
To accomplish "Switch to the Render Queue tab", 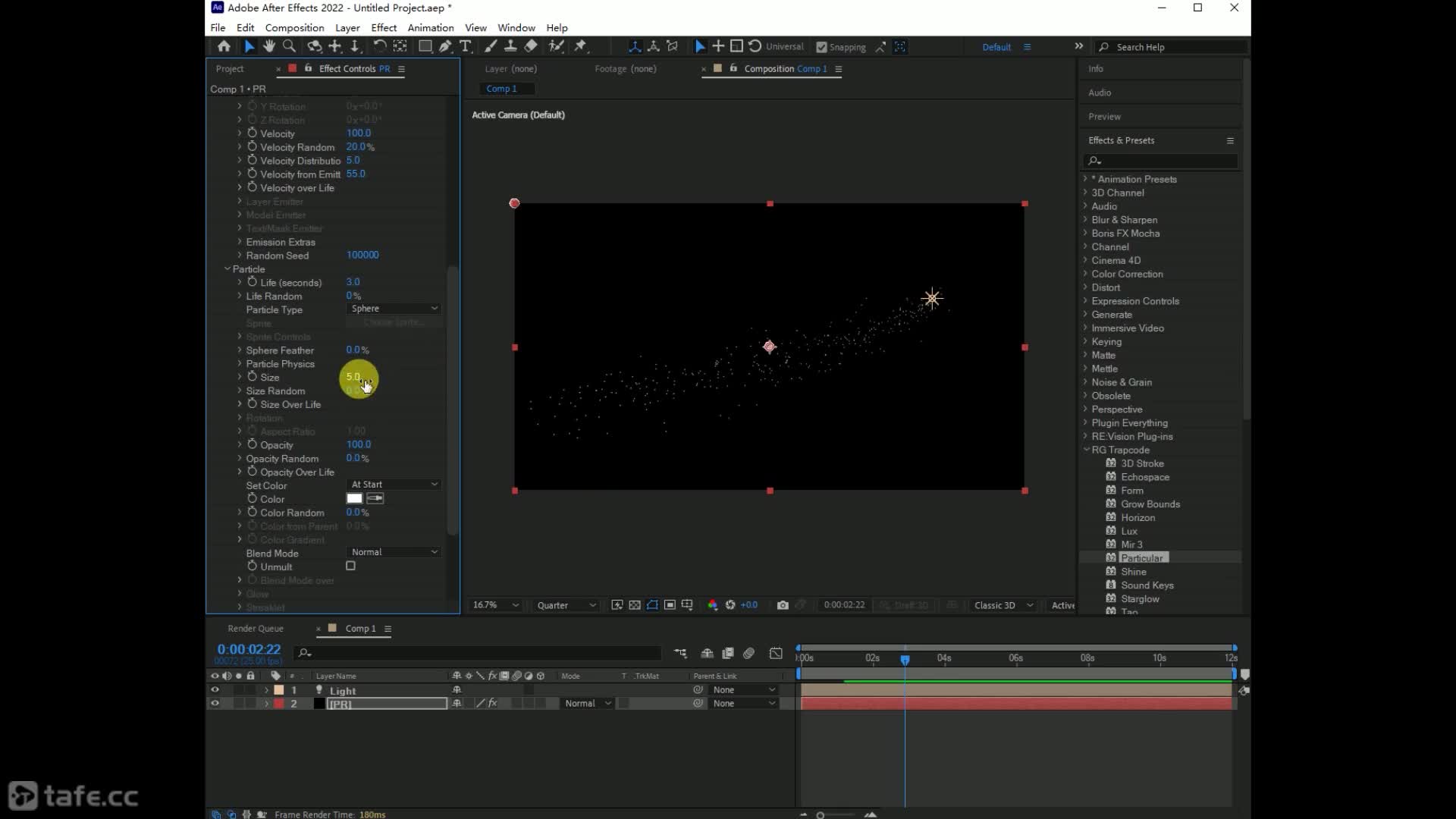I will point(256,629).
